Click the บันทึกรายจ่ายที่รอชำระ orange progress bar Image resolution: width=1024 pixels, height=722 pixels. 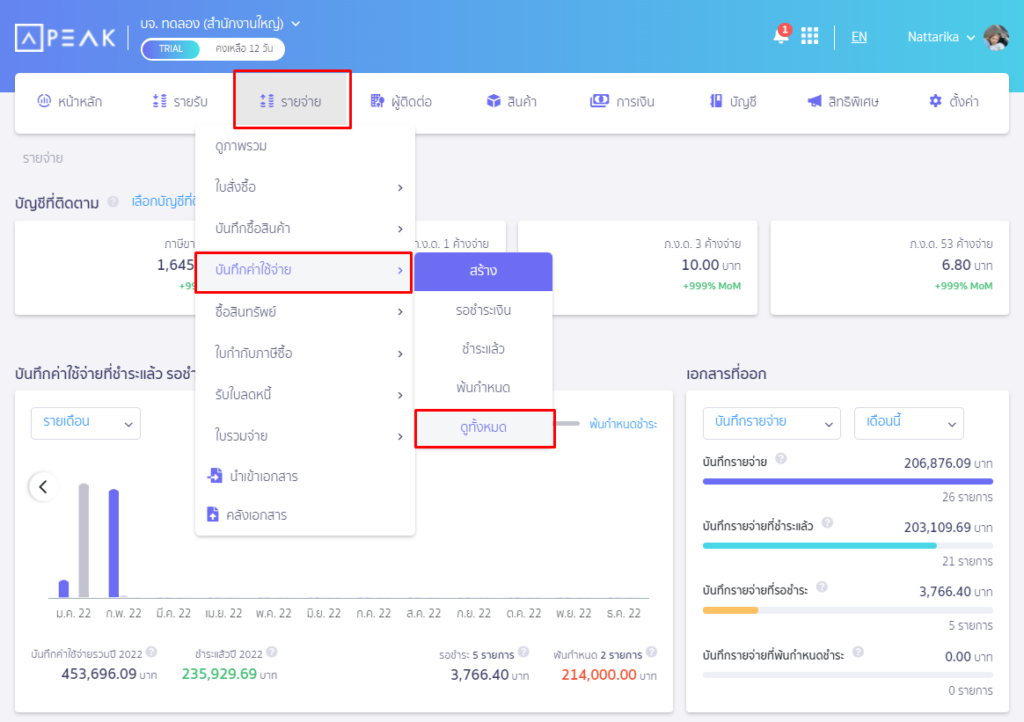point(731,609)
